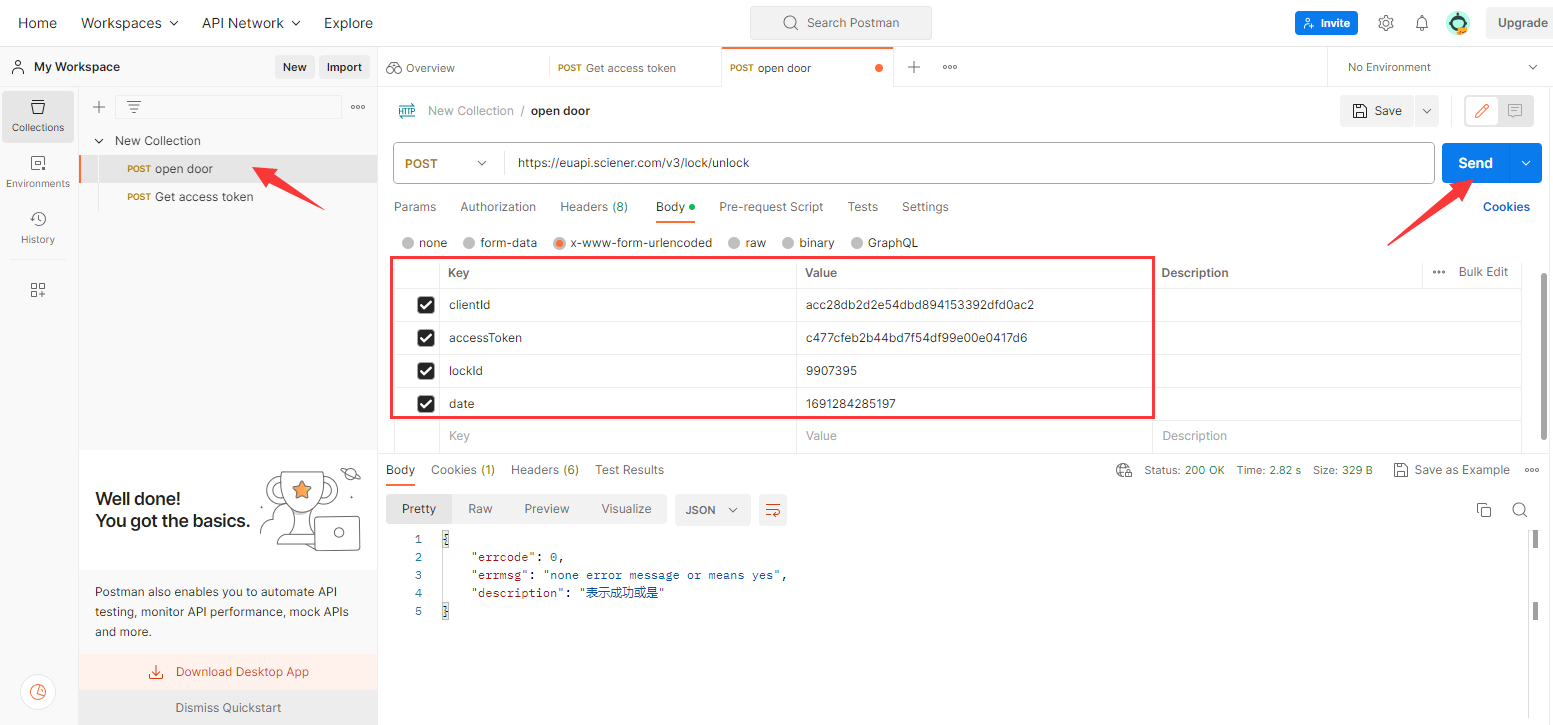Expand the JSON format dropdown
This screenshot has width=1553, height=725.
point(712,510)
